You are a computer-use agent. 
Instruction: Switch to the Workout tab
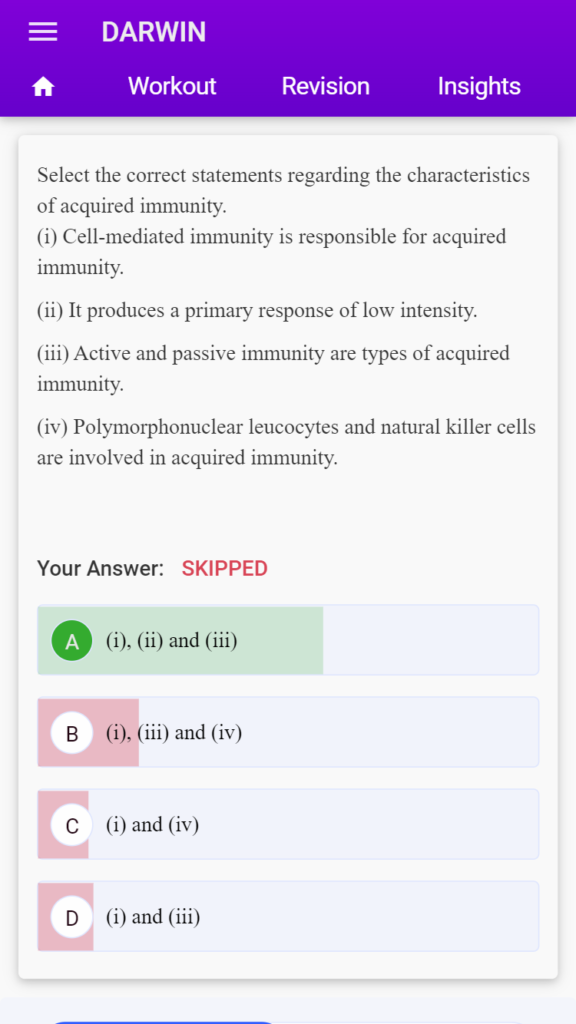(x=172, y=86)
